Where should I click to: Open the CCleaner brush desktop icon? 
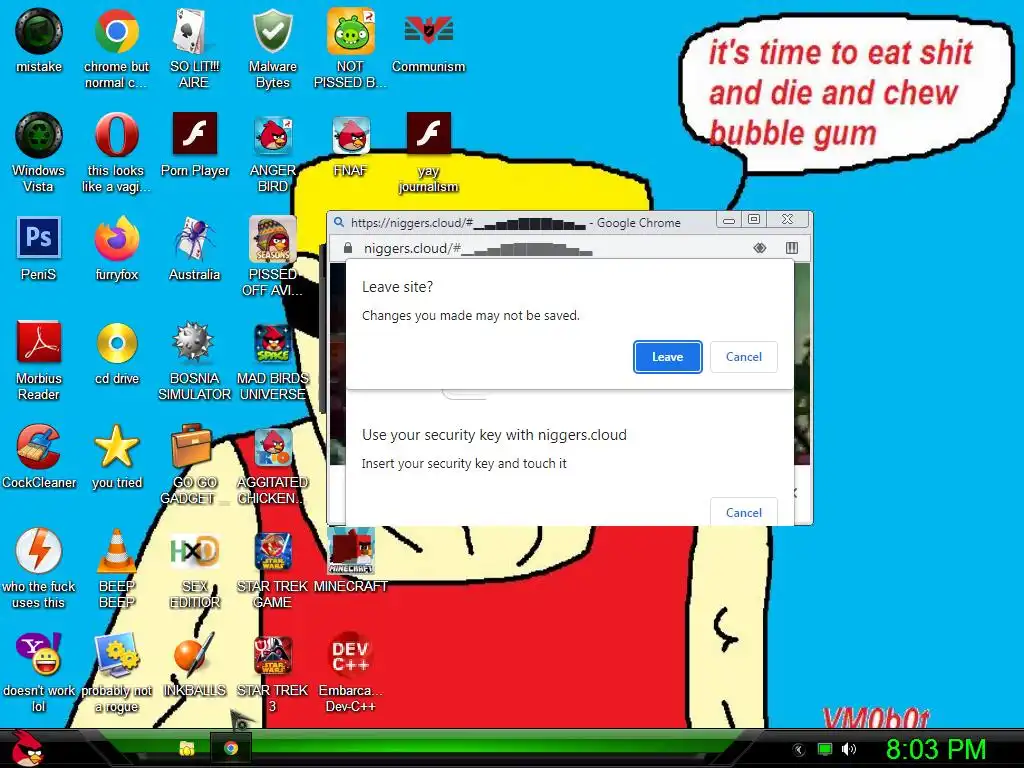tap(39, 446)
